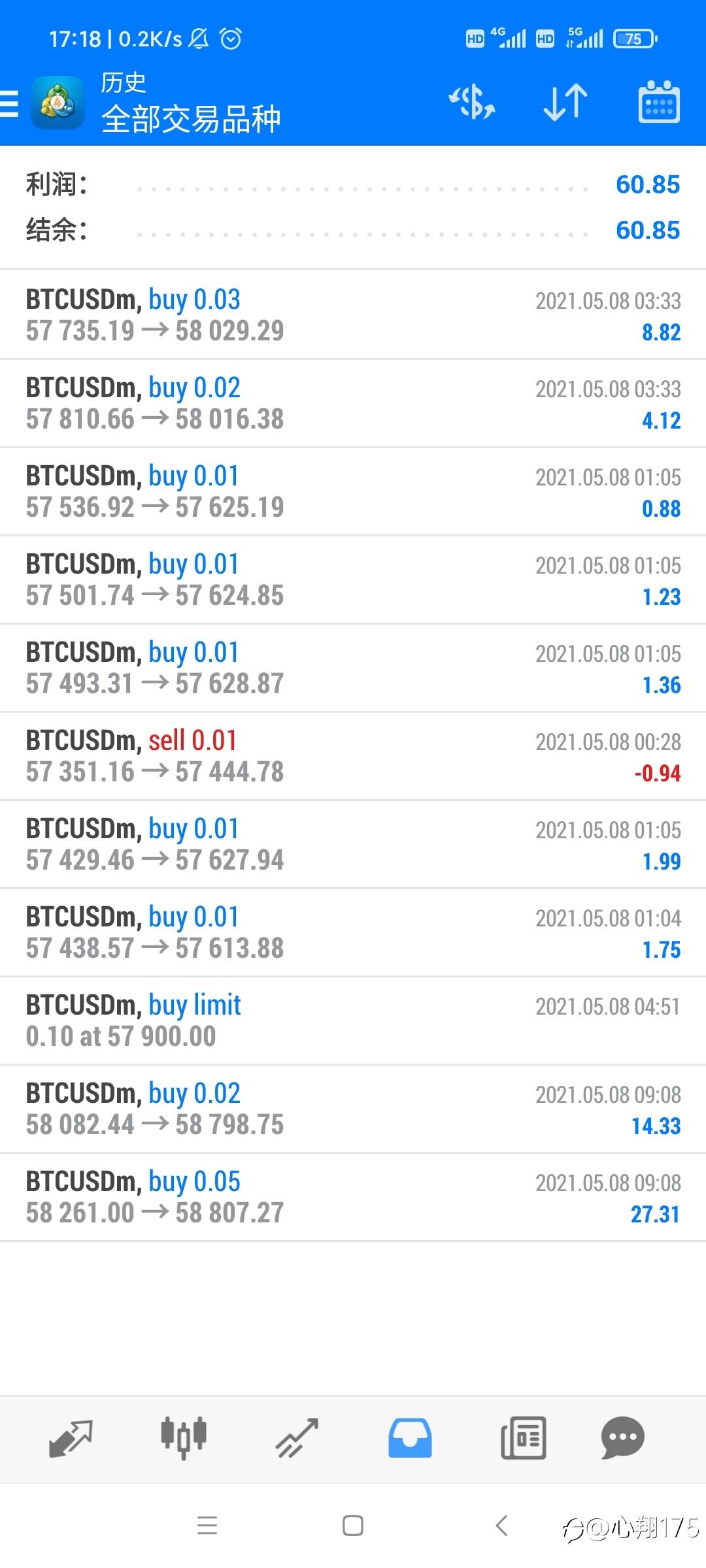Tap the buy 0.03 trade at 57 735.19

click(x=353, y=315)
